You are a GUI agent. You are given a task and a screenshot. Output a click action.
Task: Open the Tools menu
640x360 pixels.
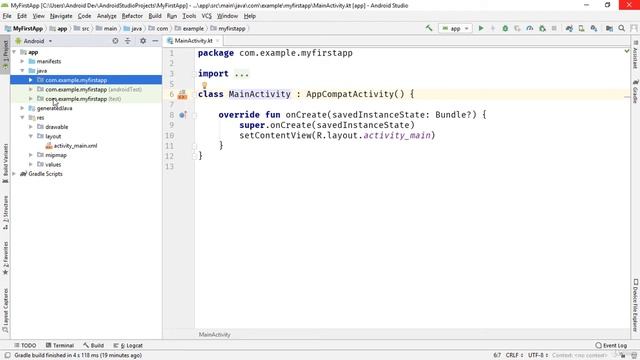pyautogui.click(x=189, y=16)
